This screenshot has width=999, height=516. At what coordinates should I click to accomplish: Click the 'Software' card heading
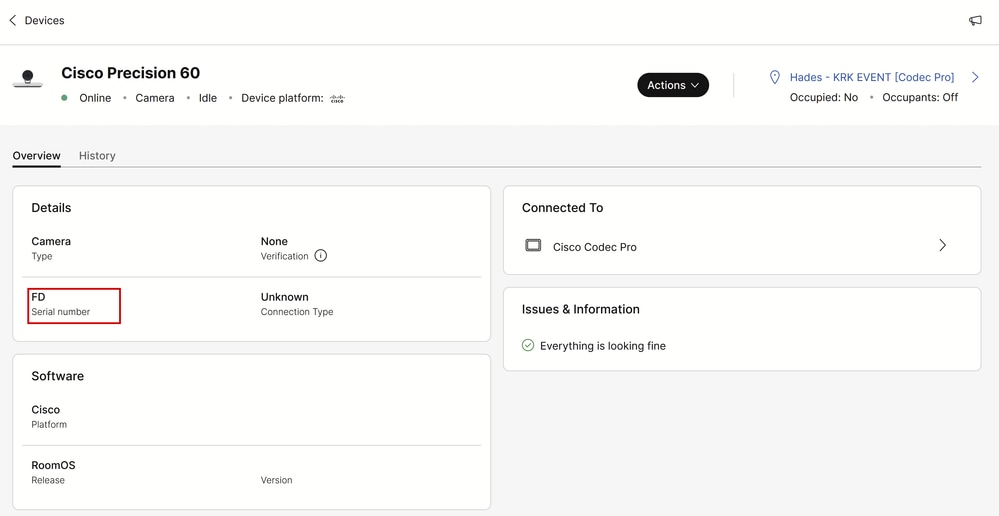pos(57,376)
